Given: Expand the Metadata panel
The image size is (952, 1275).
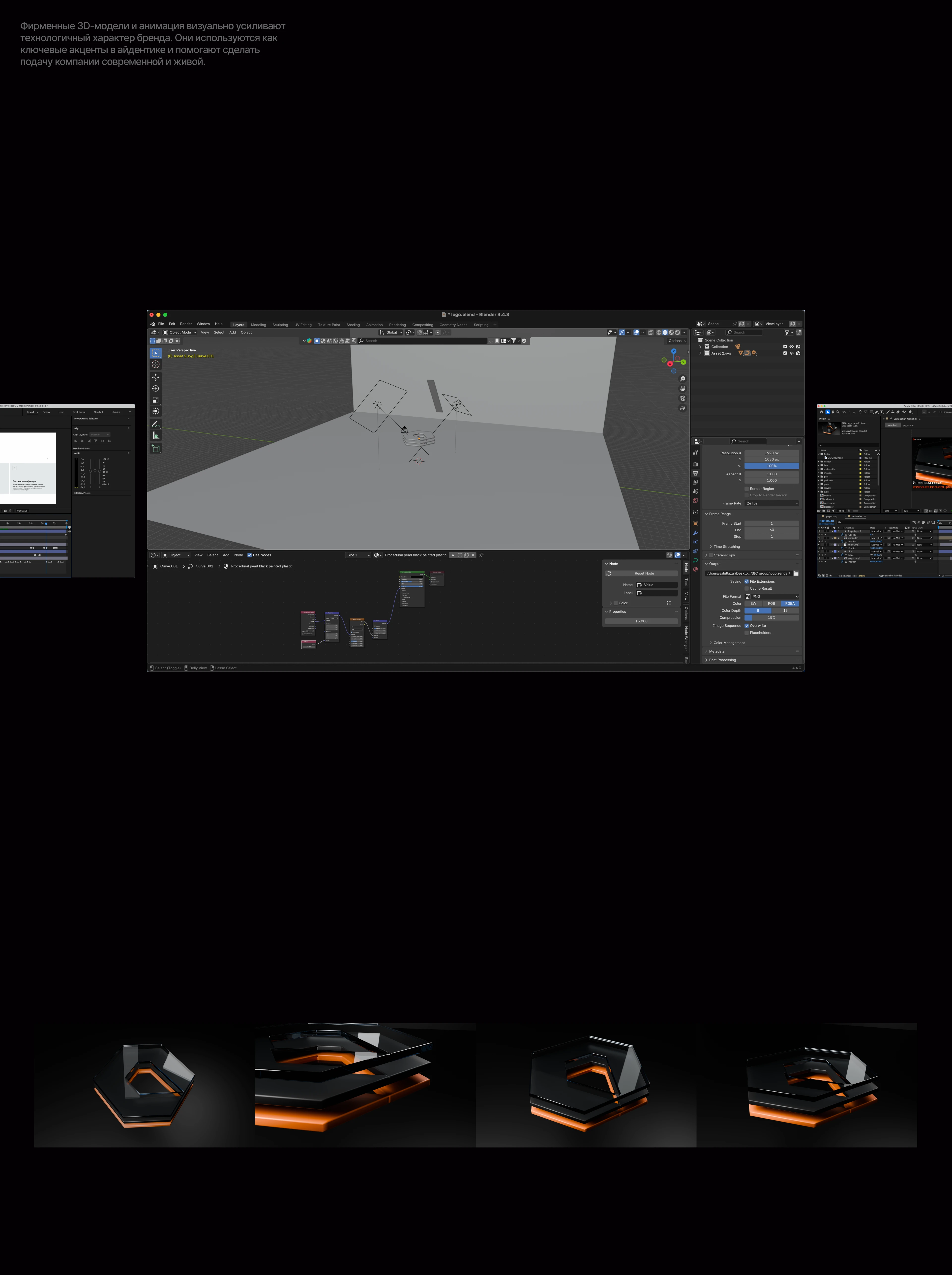Looking at the screenshot, I should point(717,651).
